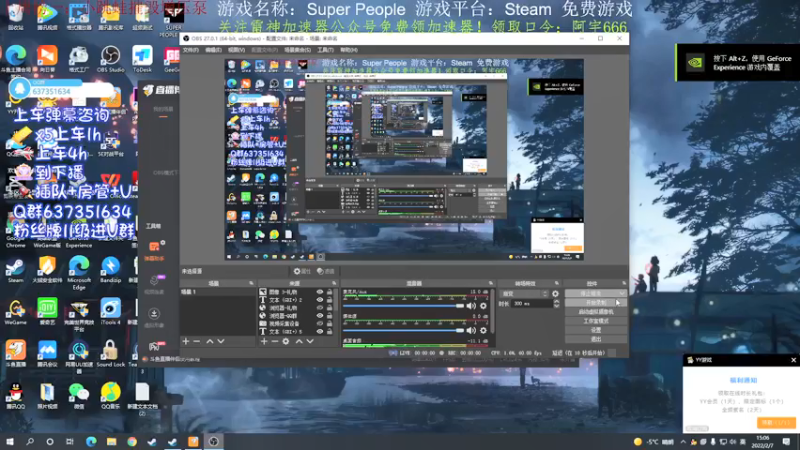Pop out the 来源 dock panel
This screenshot has height=450, width=800.
pos(334,283)
